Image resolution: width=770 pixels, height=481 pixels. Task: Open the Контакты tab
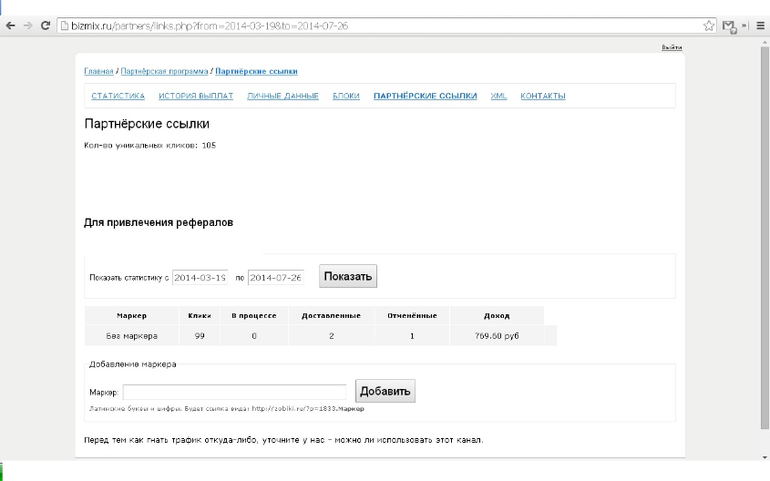pos(543,96)
